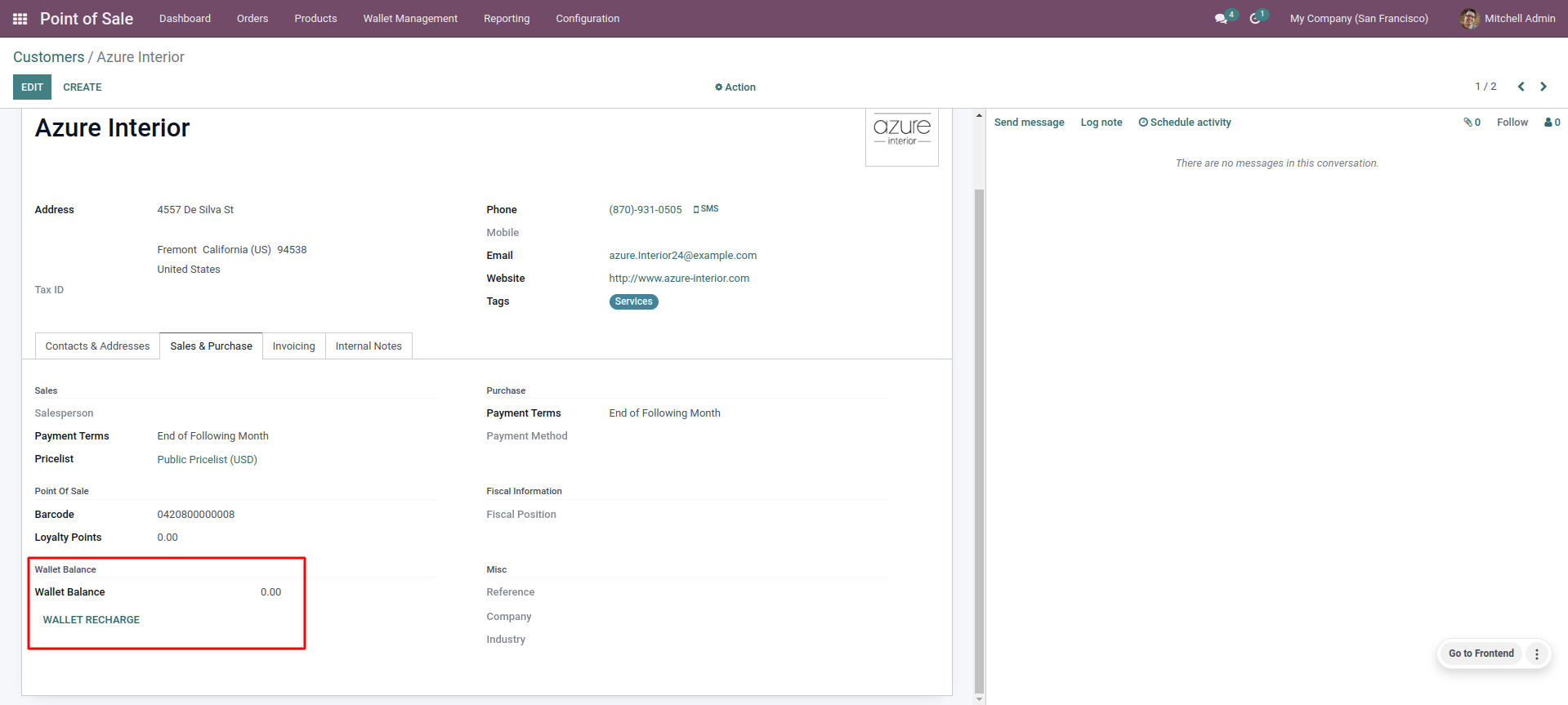1568x705 pixels.
Task: Click the scrollbar up arrow
Action: click(979, 115)
